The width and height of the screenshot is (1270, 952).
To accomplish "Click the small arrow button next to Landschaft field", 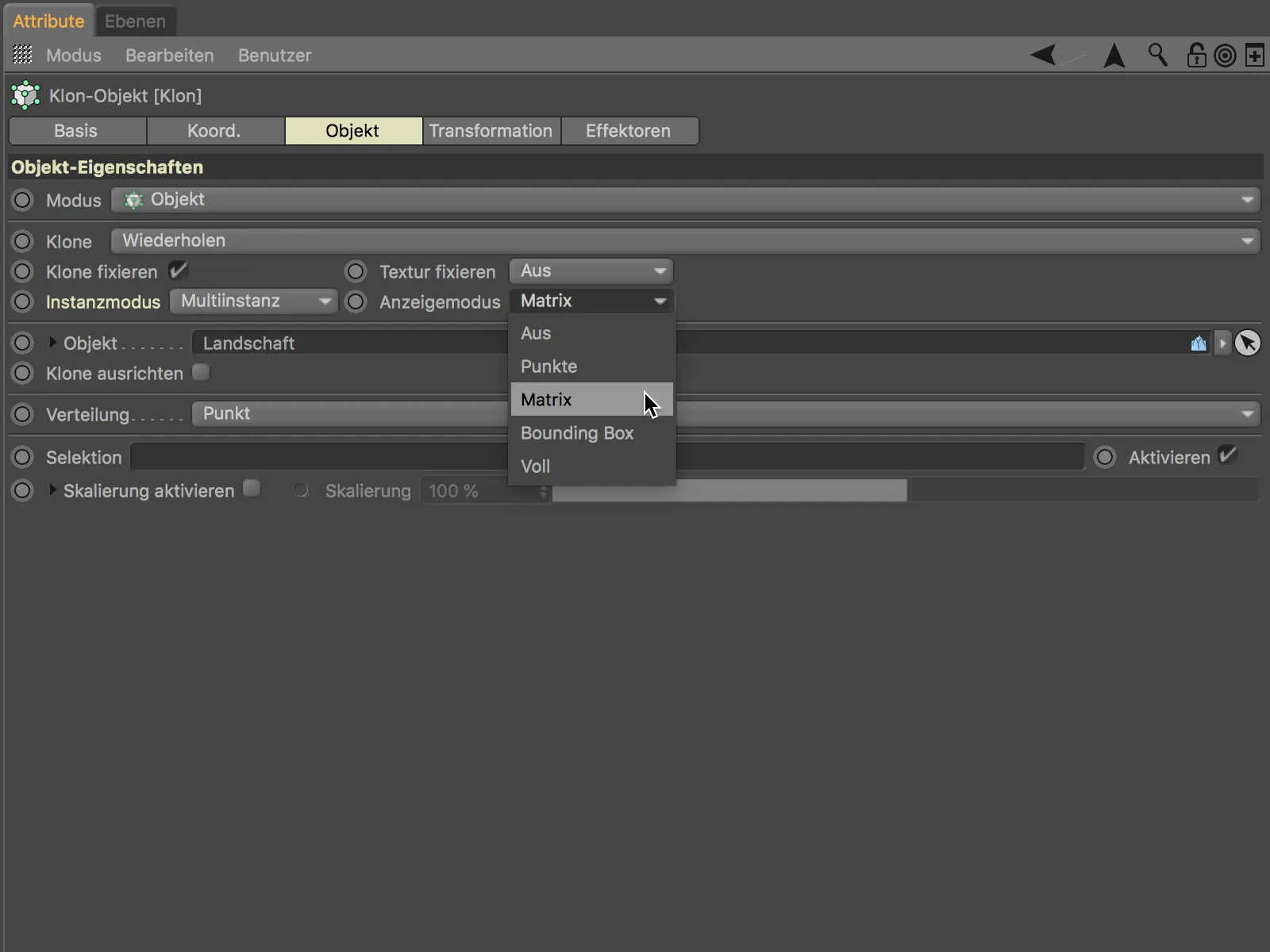I will (1222, 344).
